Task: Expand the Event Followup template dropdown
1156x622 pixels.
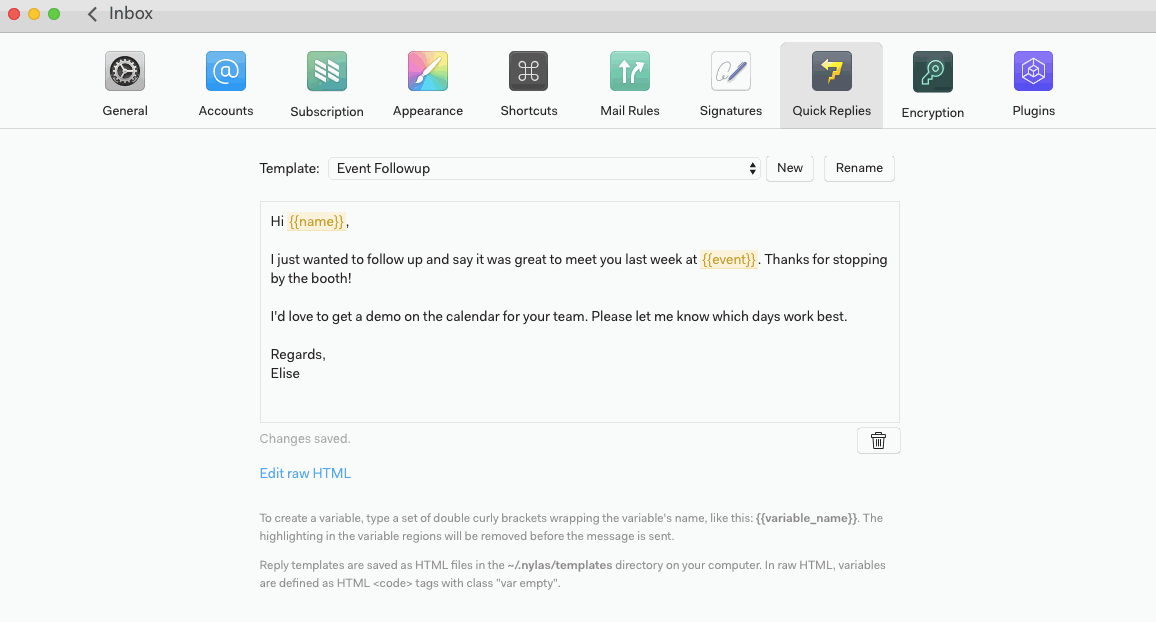Action: [x=544, y=168]
